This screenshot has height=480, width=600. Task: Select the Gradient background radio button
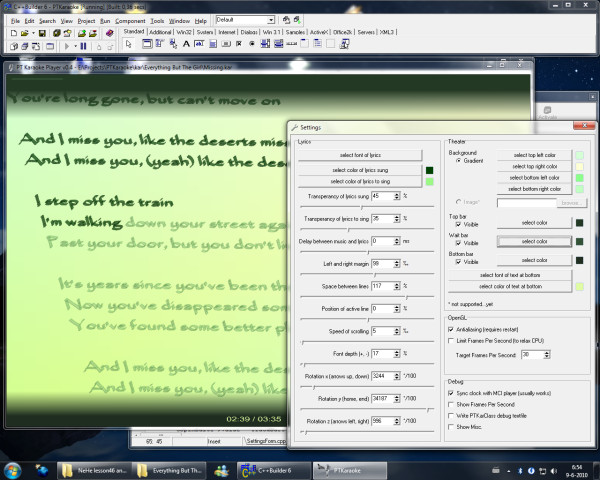[x=459, y=160]
